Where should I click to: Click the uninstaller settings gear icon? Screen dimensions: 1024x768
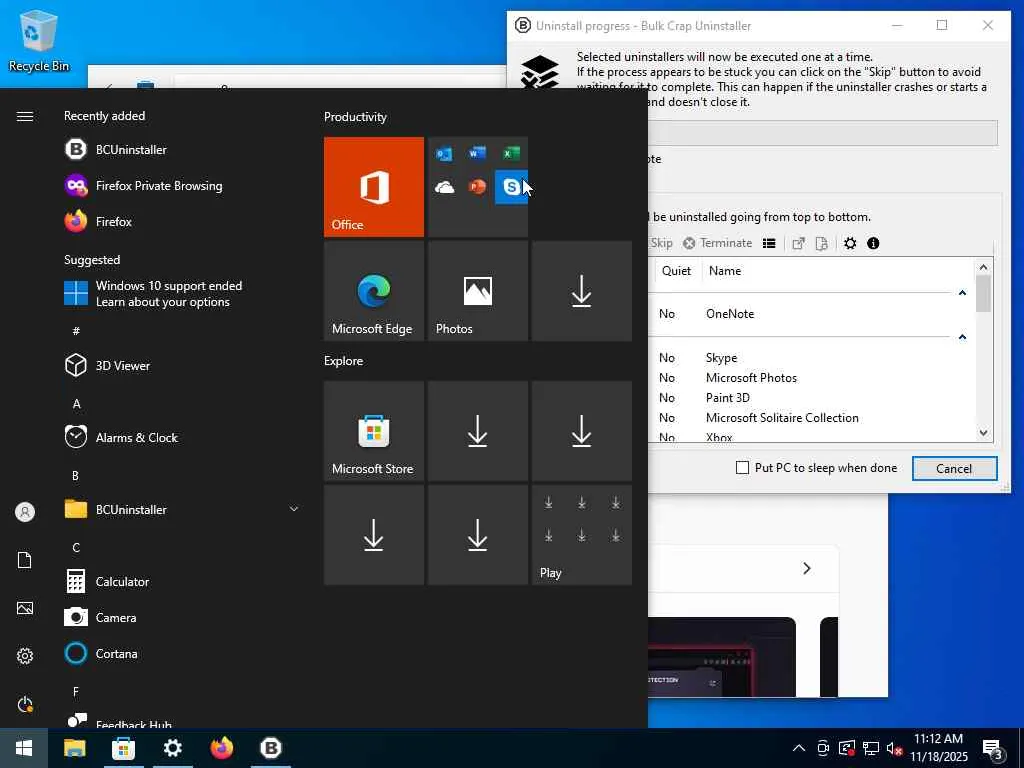[x=850, y=243]
